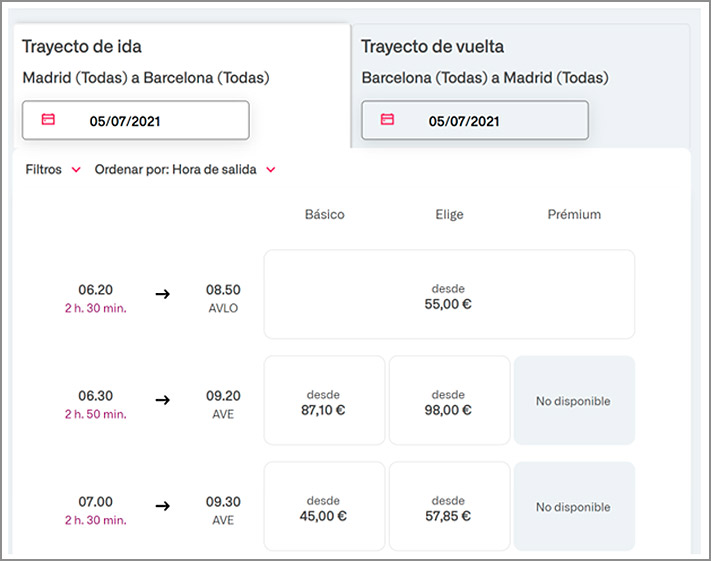Click arrow icon of 06.20 AVLO train
This screenshot has width=711, height=561.
pos(163,294)
